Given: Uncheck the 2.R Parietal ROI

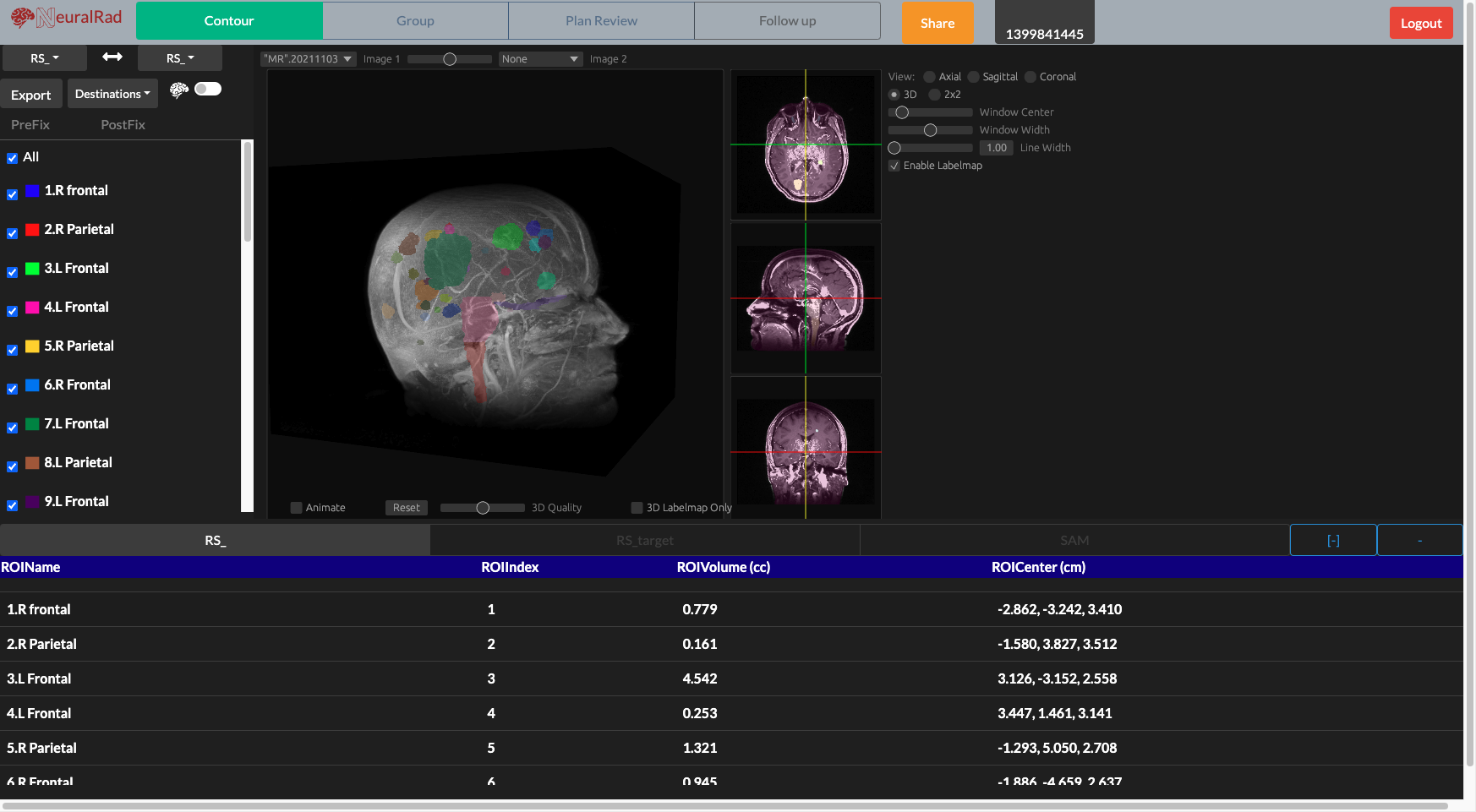Looking at the screenshot, I should [x=12, y=233].
